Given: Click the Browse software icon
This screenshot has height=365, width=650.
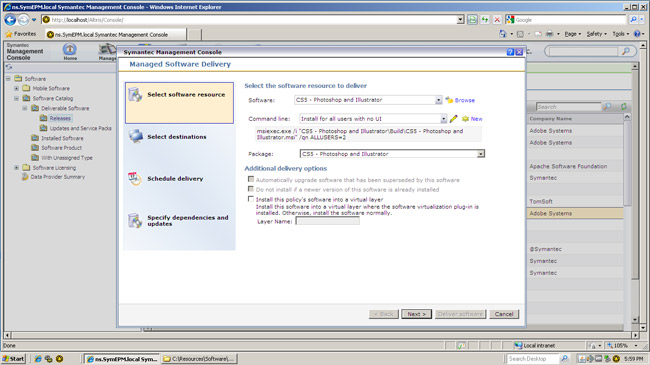Looking at the screenshot, I should point(449,100).
